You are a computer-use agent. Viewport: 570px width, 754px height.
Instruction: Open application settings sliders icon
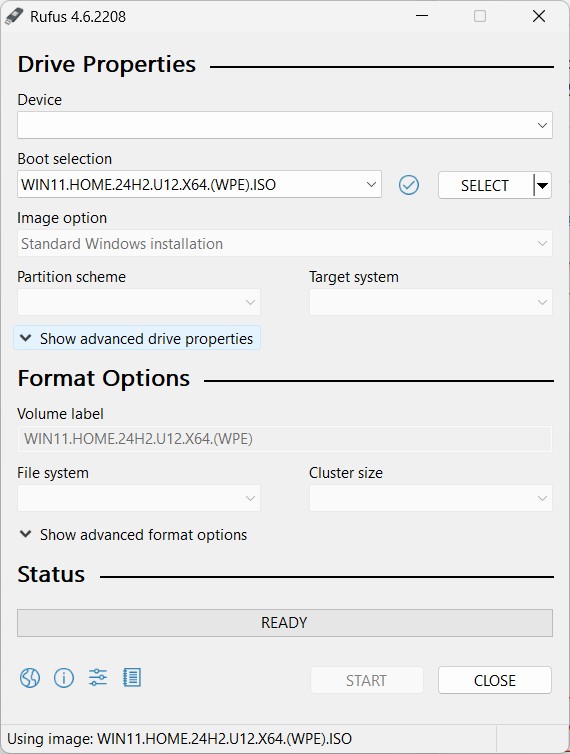[98, 678]
